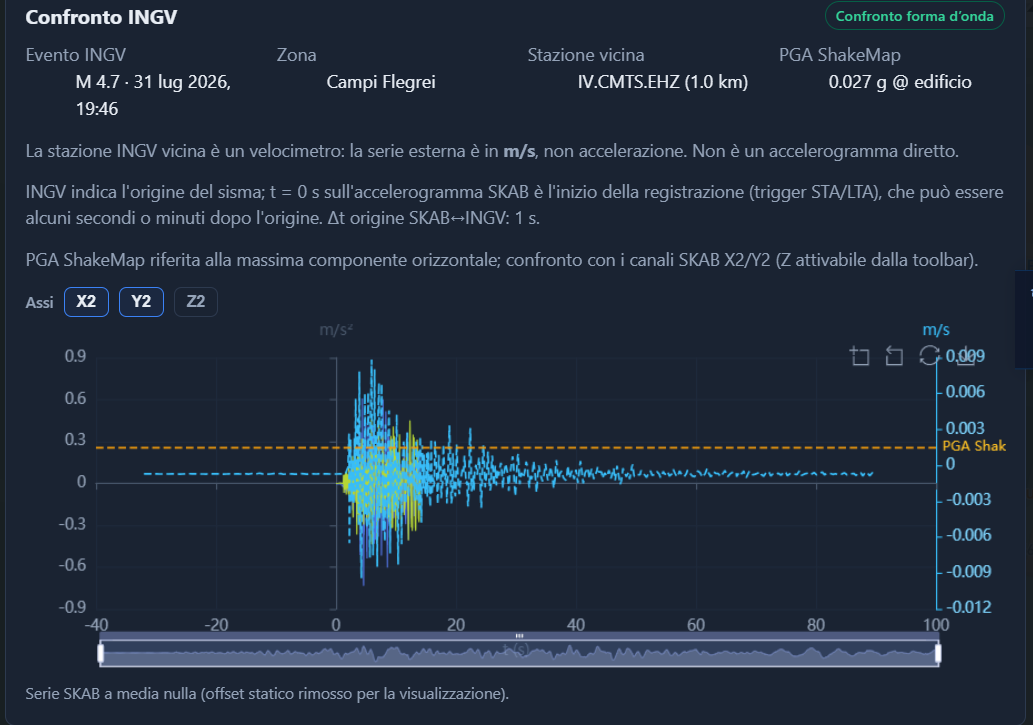Click the 'Evento INGV' field label
The height and width of the screenshot is (725, 1033).
point(76,55)
